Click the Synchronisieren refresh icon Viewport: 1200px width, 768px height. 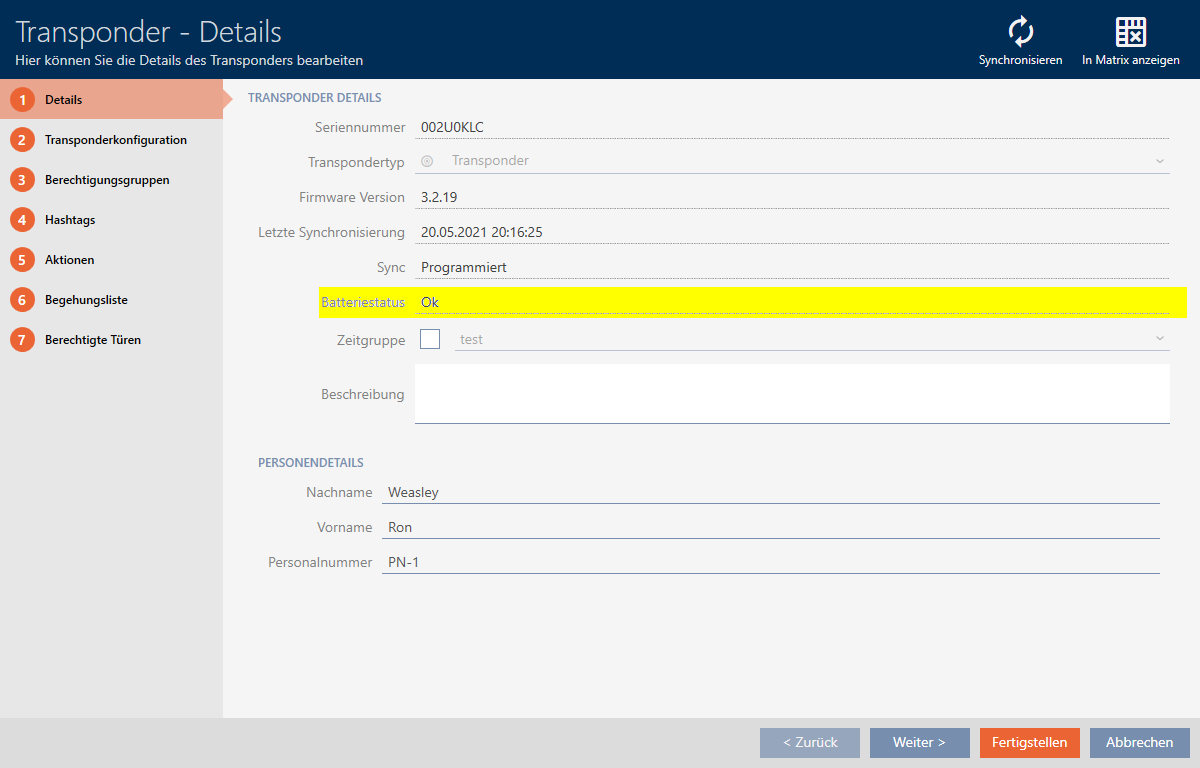tap(1020, 32)
